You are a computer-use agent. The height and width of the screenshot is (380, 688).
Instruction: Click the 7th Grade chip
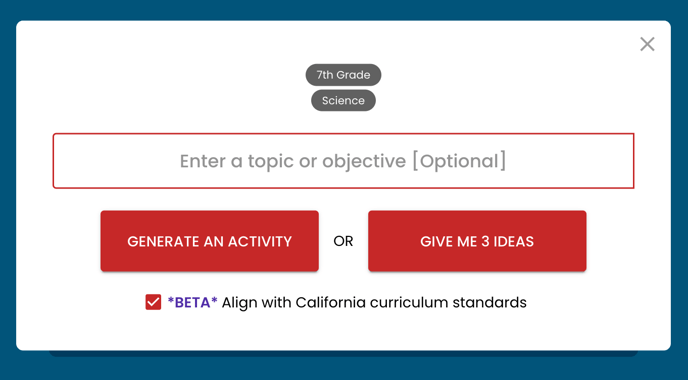(343, 75)
